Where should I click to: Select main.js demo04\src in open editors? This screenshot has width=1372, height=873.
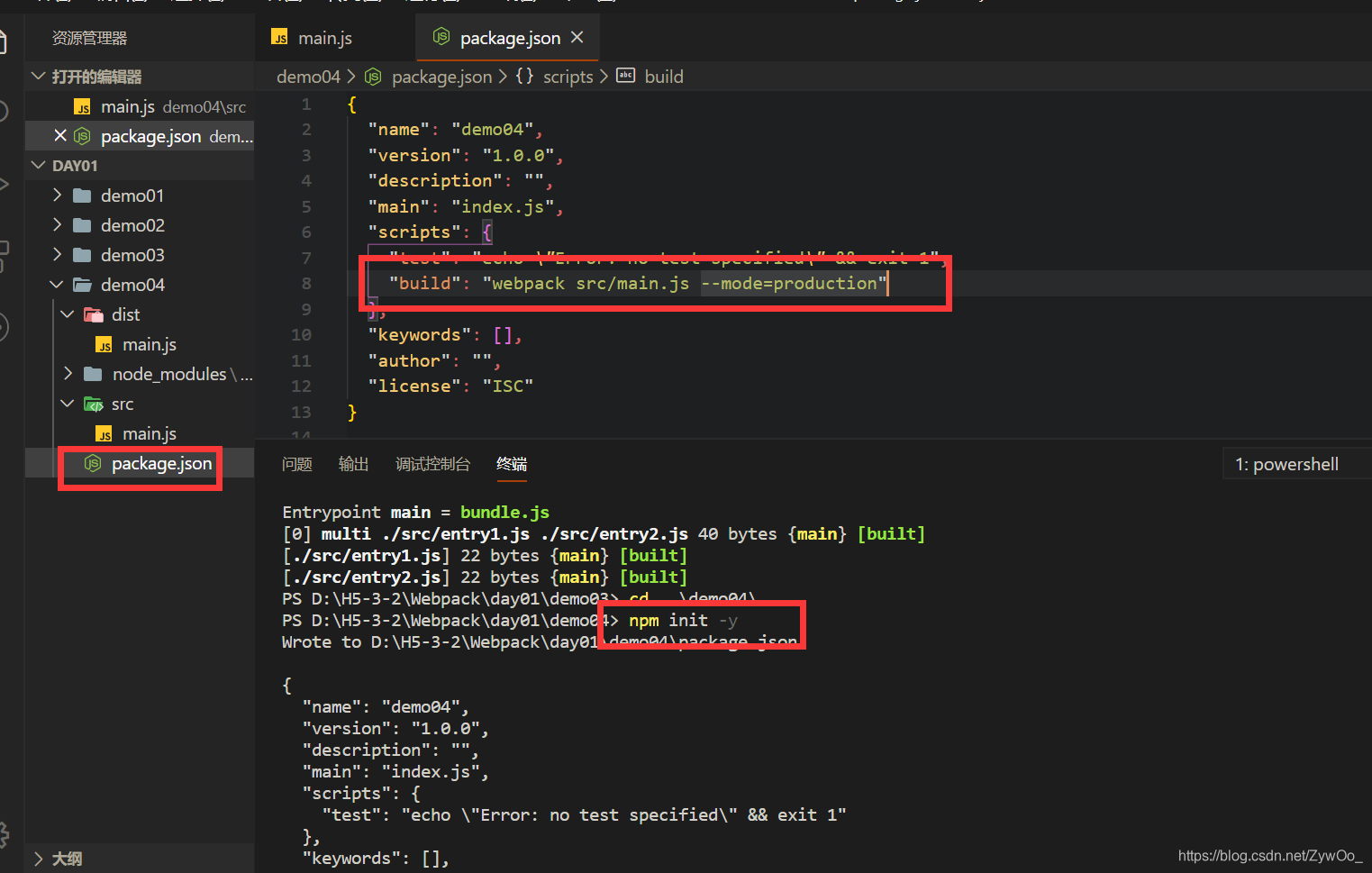pos(140,106)
